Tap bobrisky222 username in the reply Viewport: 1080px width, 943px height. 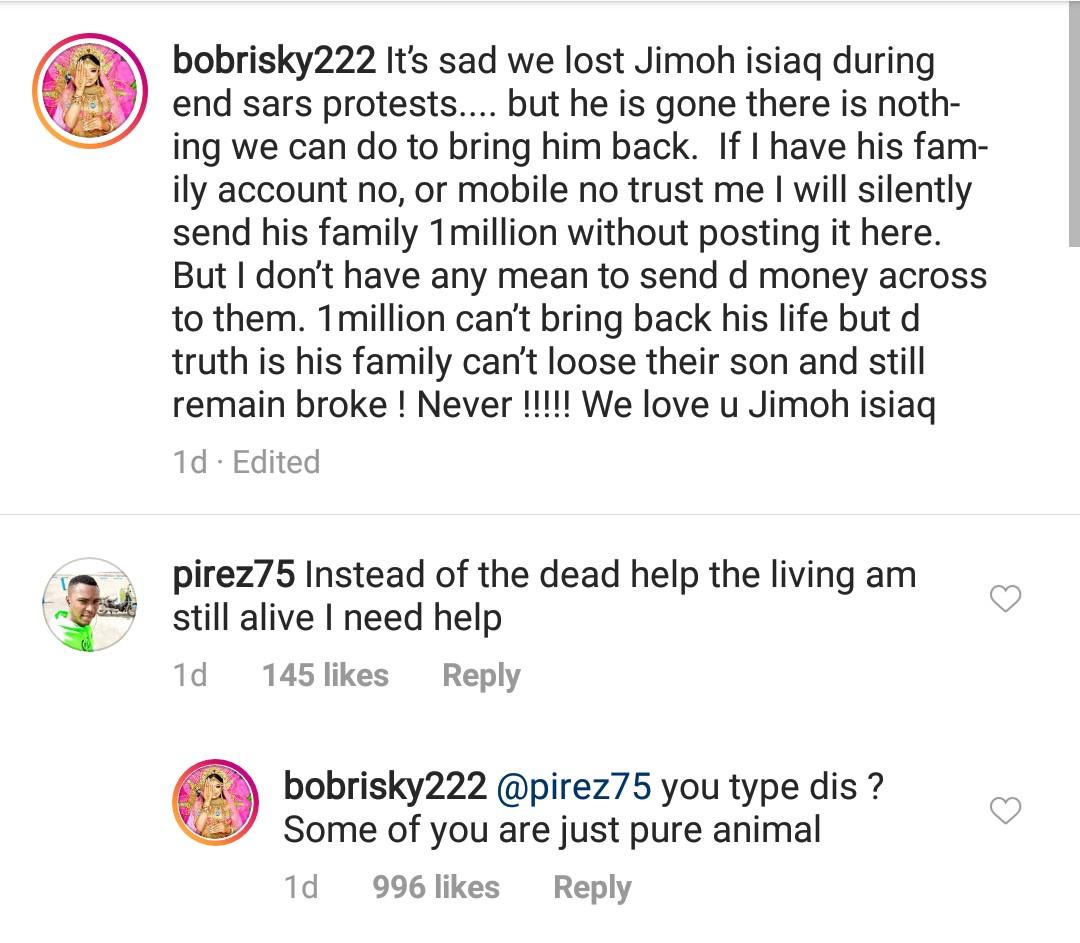[385, 786]
